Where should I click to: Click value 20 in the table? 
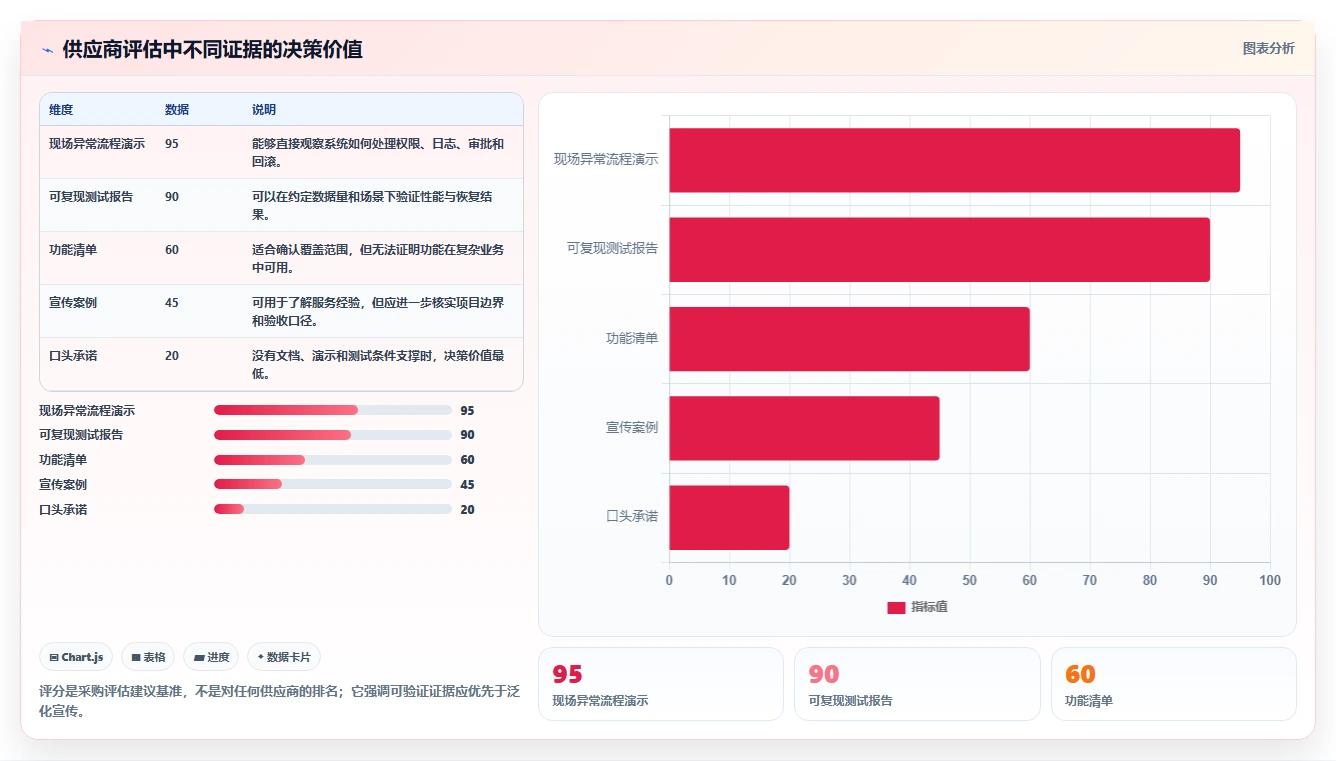pos(172,356)
